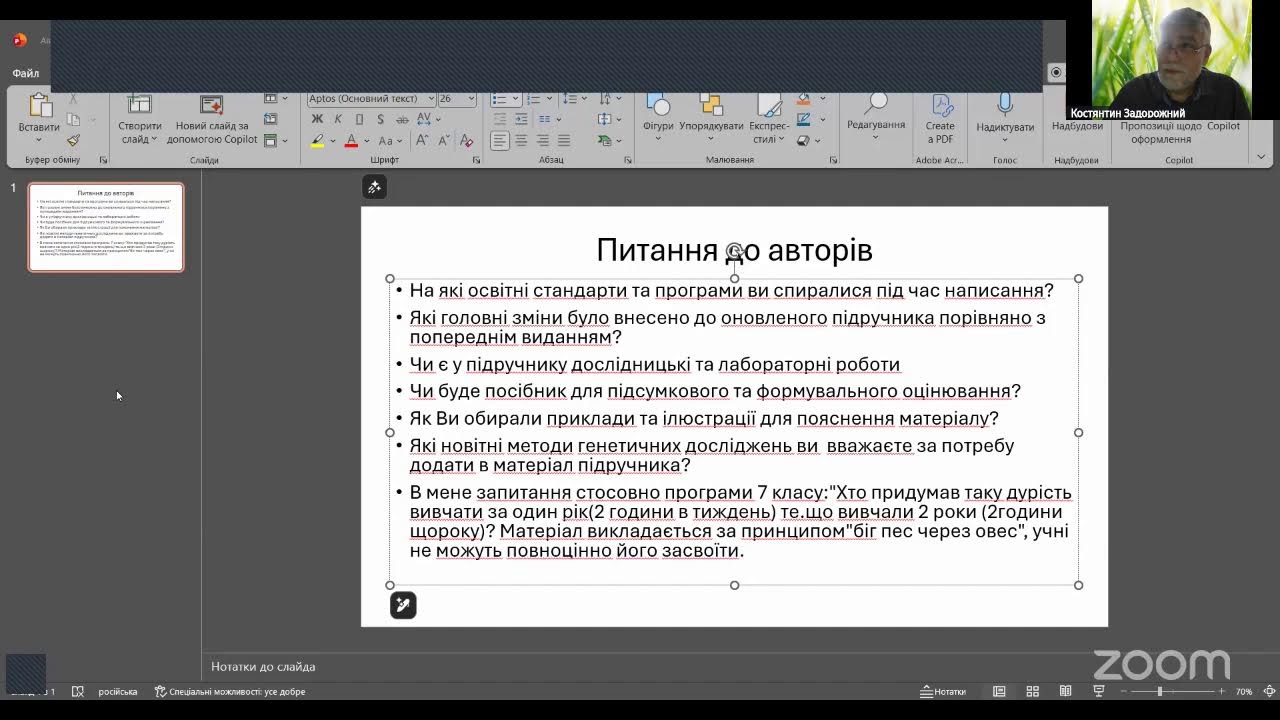1280x720 pixels.
Task: Toggle bold (Ж) formatting
Action: point(317,119)
